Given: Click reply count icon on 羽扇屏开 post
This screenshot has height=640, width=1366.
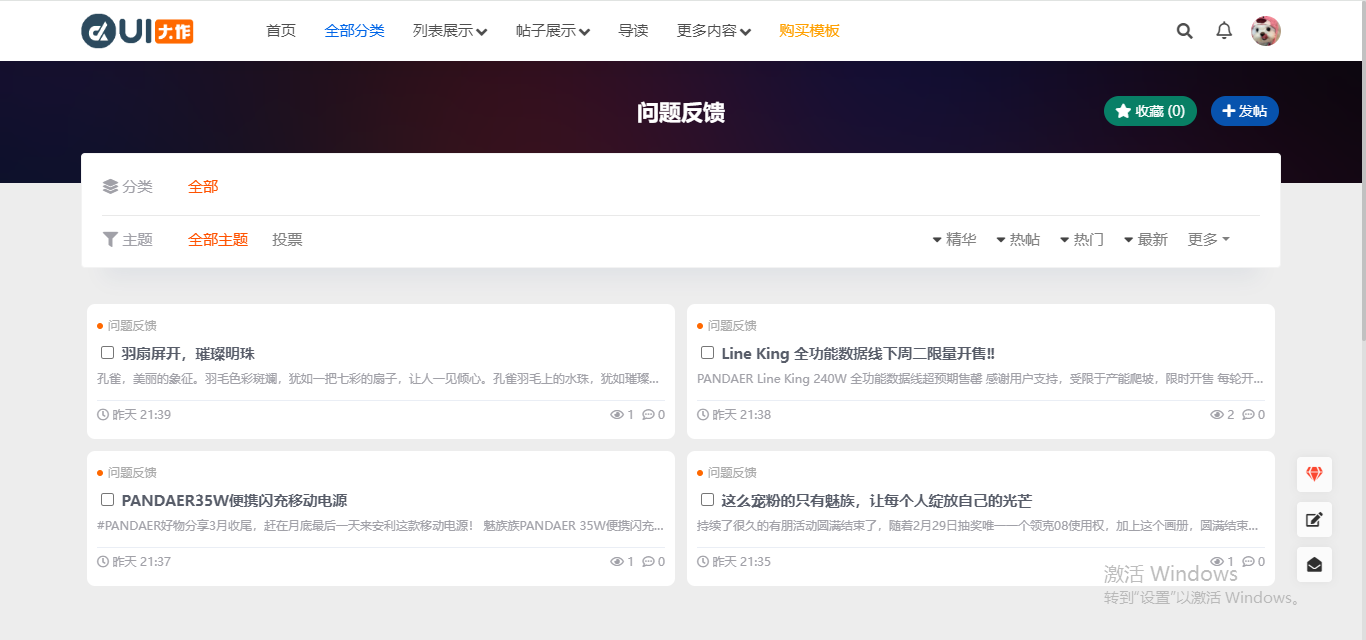Looking at the screenshot, I should 648,415.
